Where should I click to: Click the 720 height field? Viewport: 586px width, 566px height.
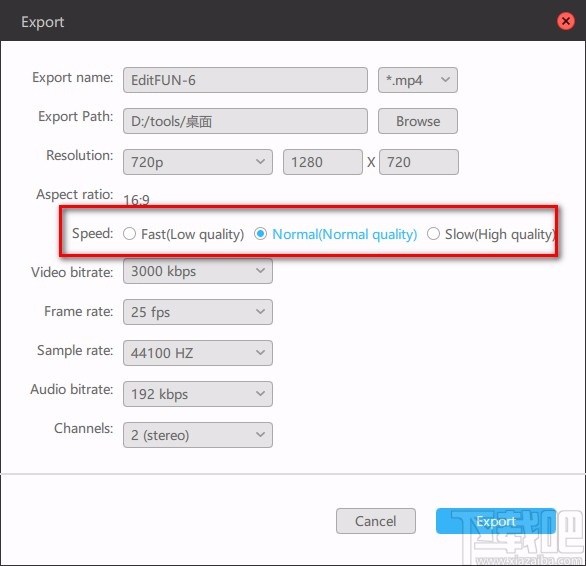pos(419,162)
